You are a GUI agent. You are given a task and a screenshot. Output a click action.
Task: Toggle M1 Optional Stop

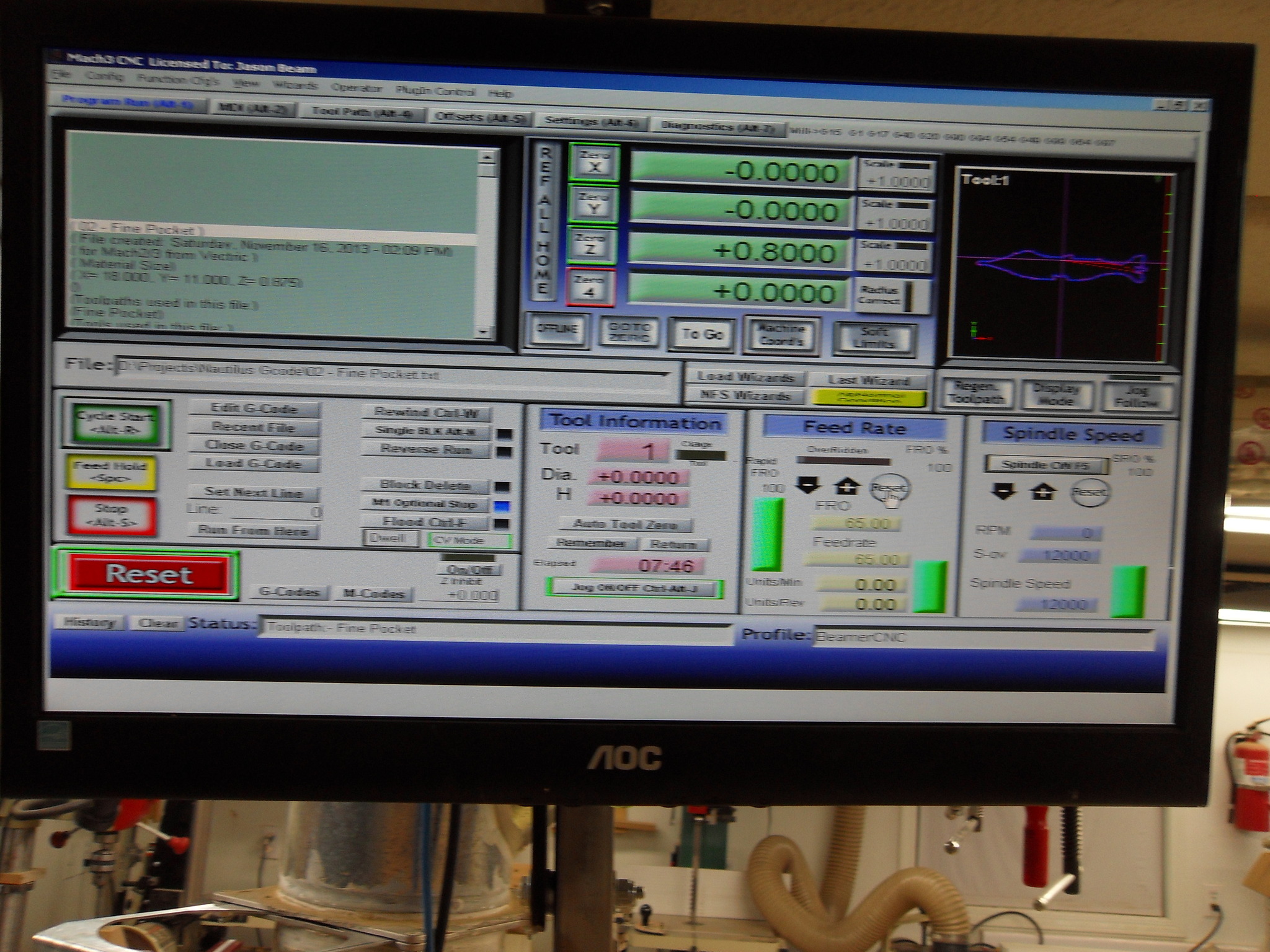coord(425,504)
